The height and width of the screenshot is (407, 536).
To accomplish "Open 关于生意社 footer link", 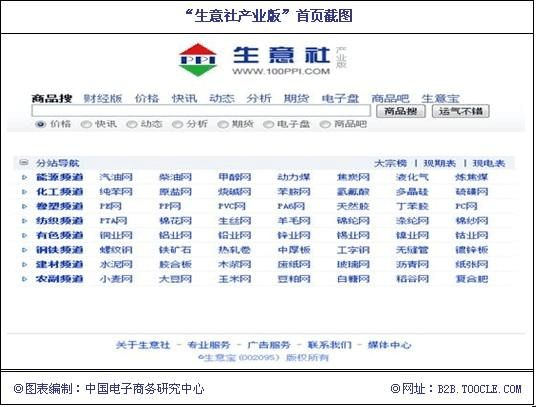I will [x=143, y=345].
